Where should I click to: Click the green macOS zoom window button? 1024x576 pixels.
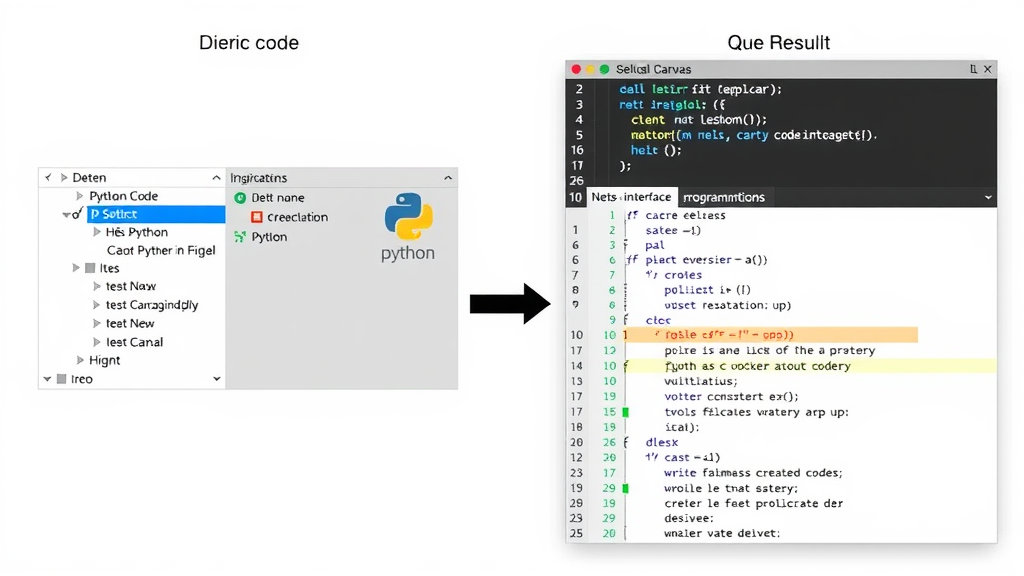tap(604, 69)
